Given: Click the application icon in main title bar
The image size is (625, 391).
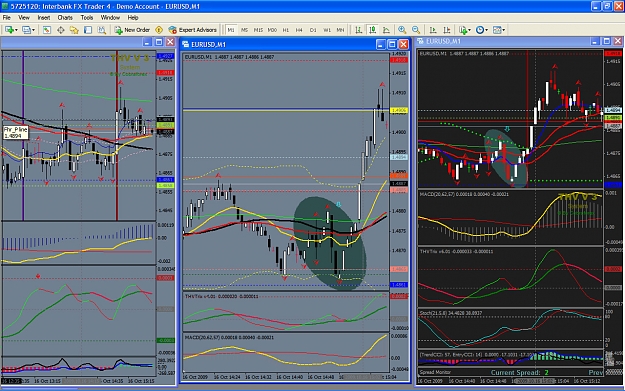Looking at the screenshot, I should click(x=4, y=6).
